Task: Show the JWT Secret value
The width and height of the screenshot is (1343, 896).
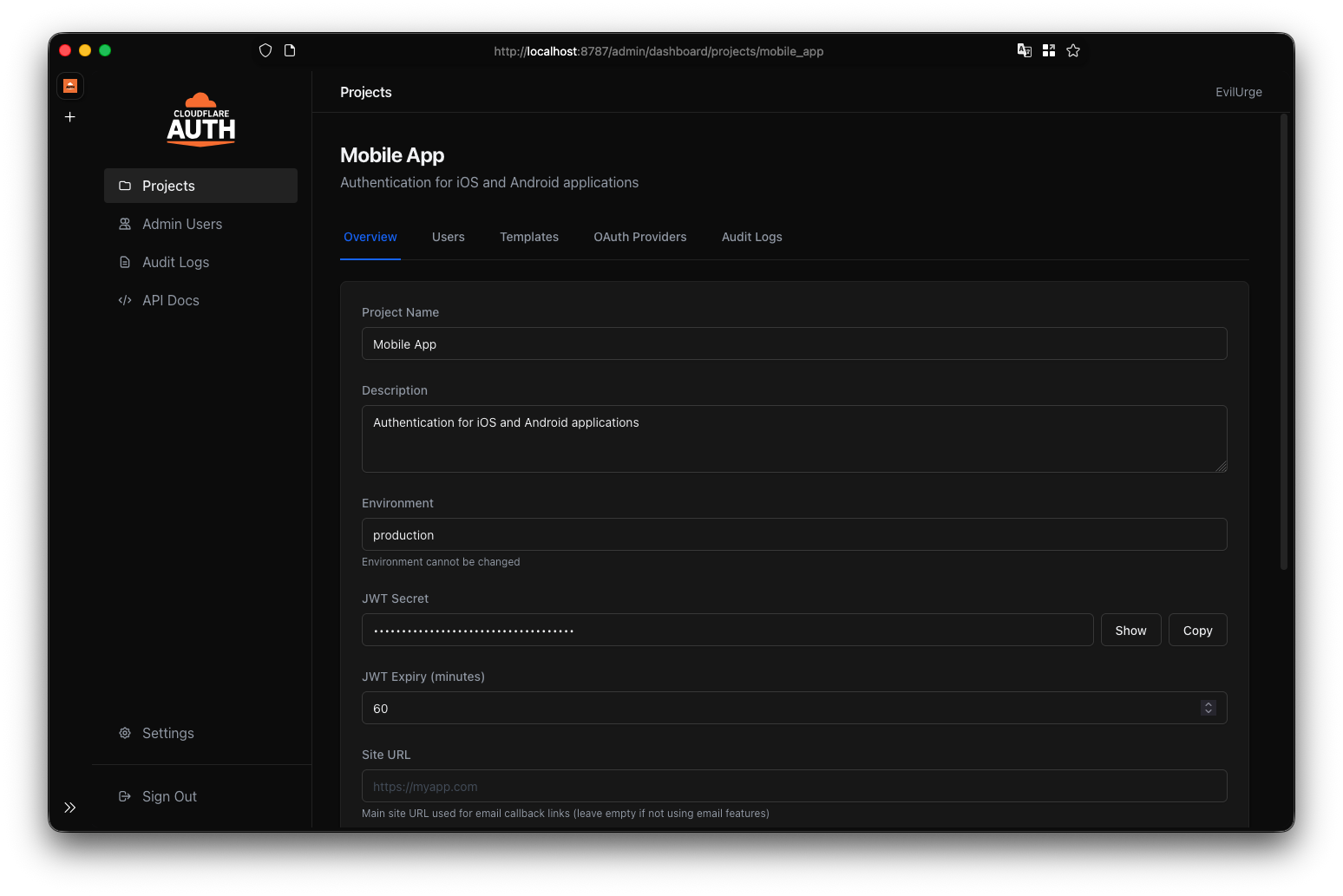Action: pyautogui.click(x=1131, y=631)
